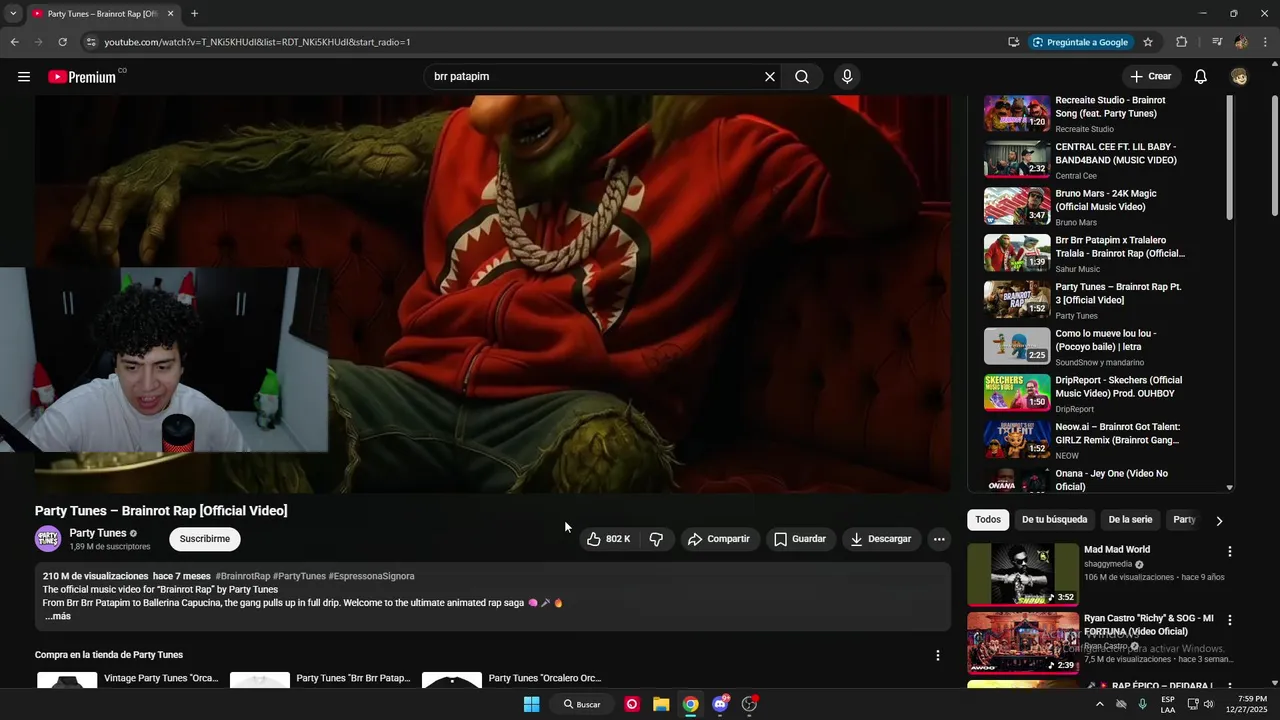This screenshot has height=720, width=1280.
Task: Open the YouTube account avatar menu
Action: pos(1239,77)
